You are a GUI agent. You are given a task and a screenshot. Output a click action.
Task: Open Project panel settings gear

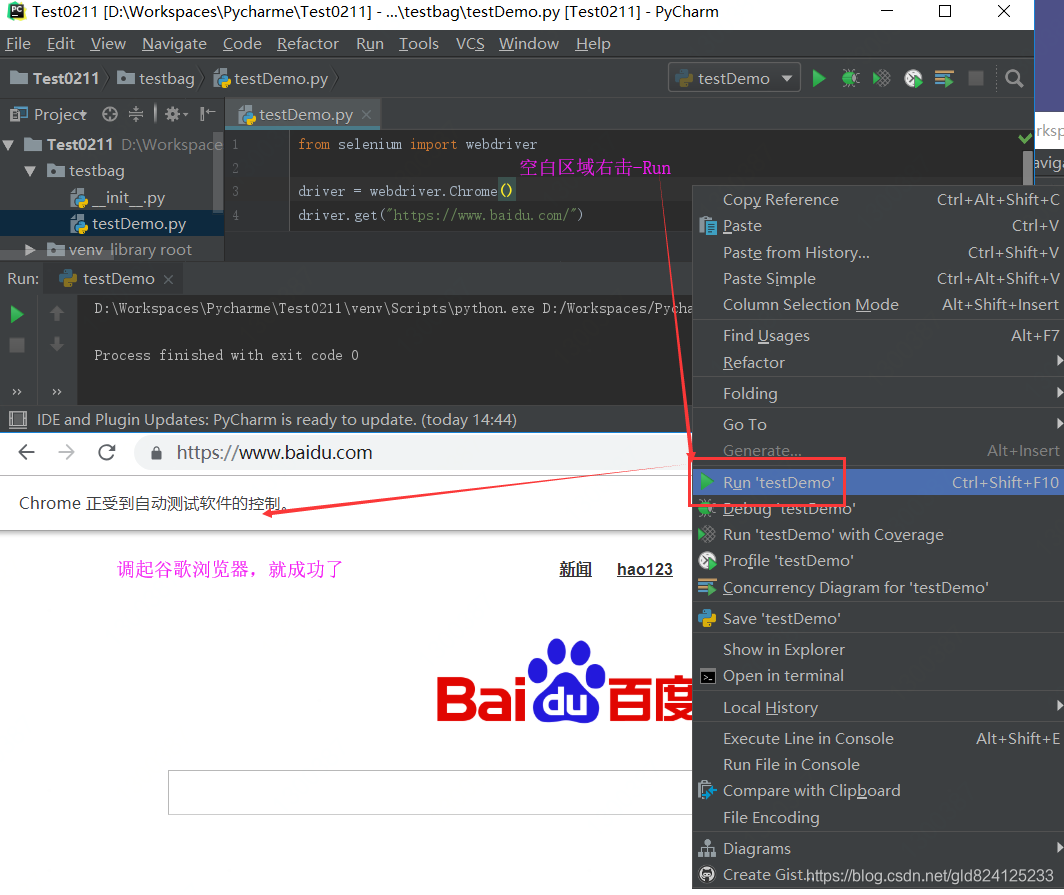pos(176,114)
